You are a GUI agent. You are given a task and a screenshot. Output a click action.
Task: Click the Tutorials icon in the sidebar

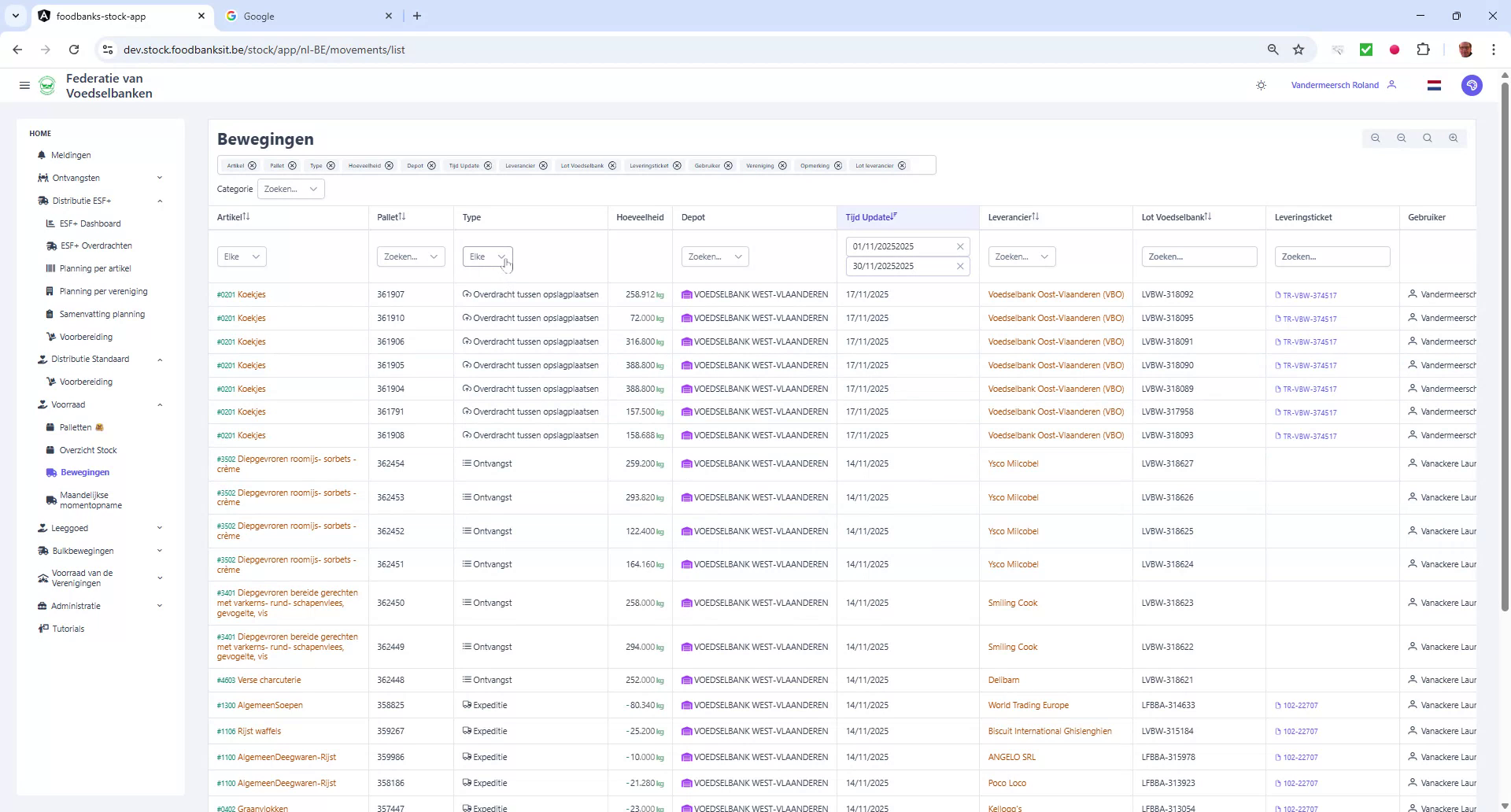click(x=42, y=628)
